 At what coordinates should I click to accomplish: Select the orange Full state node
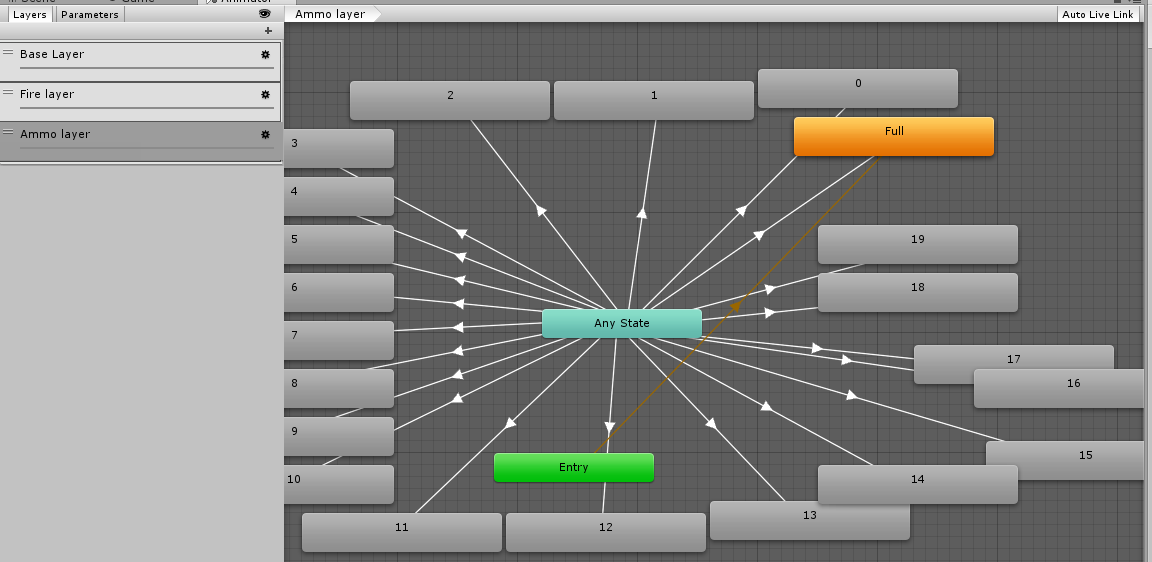(894, 137)
